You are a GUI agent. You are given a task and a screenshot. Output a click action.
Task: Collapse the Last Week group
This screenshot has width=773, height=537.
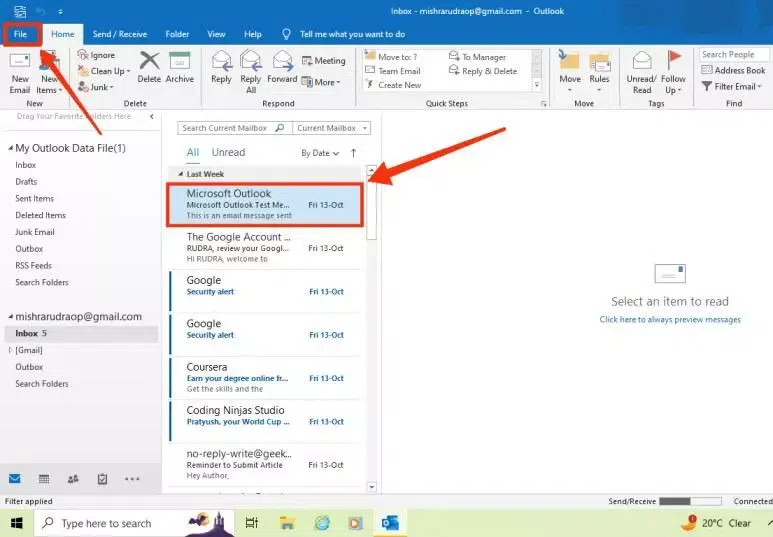coord(180,174)
